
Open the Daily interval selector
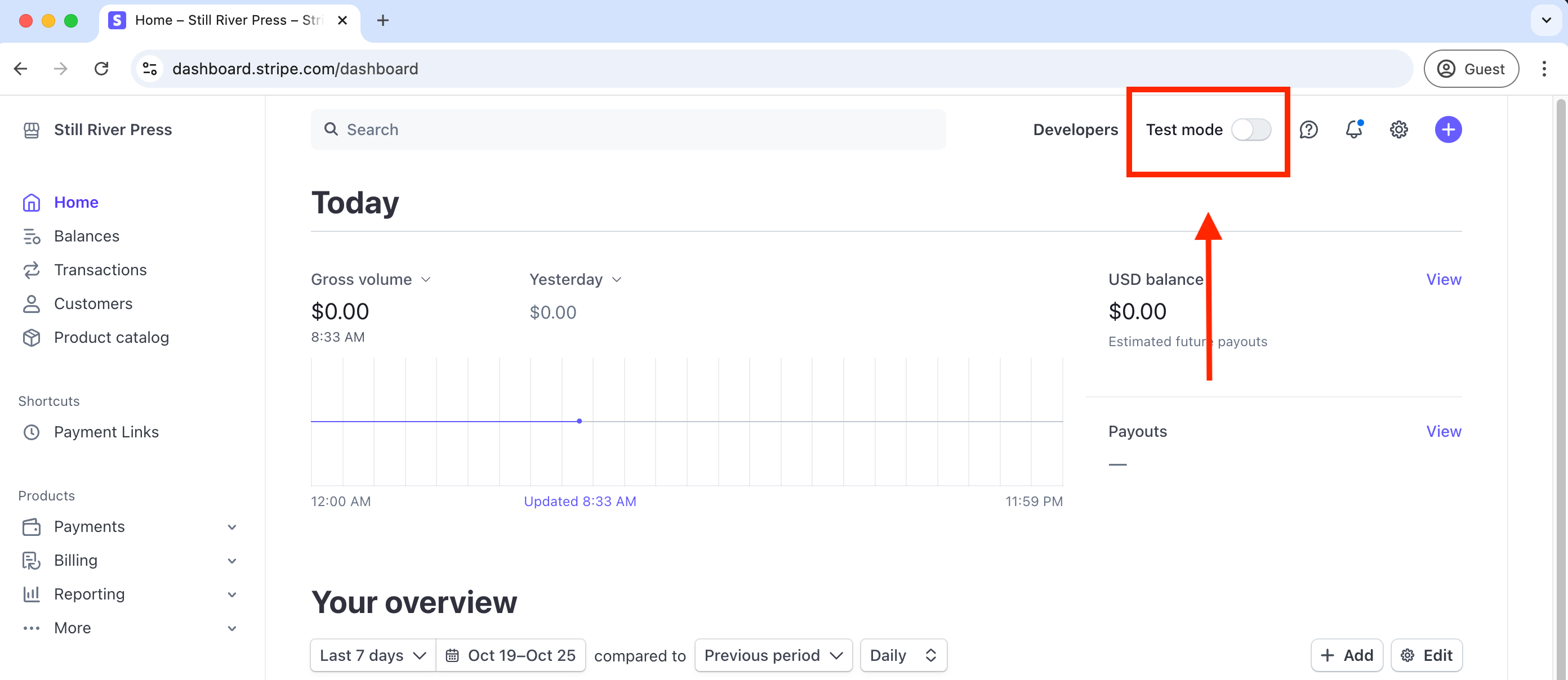coord(903,655)
